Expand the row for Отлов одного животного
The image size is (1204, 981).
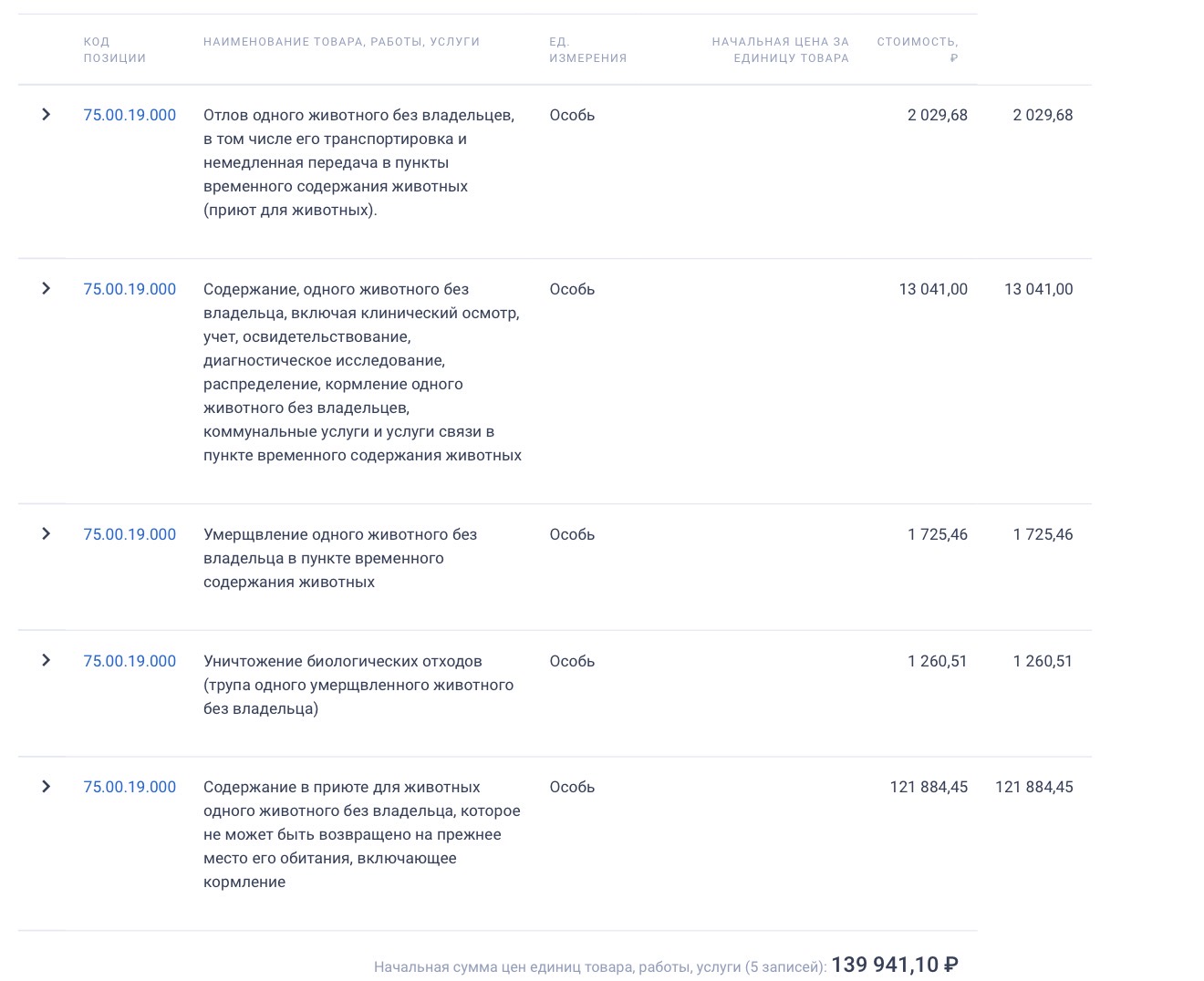coord(46,115)
